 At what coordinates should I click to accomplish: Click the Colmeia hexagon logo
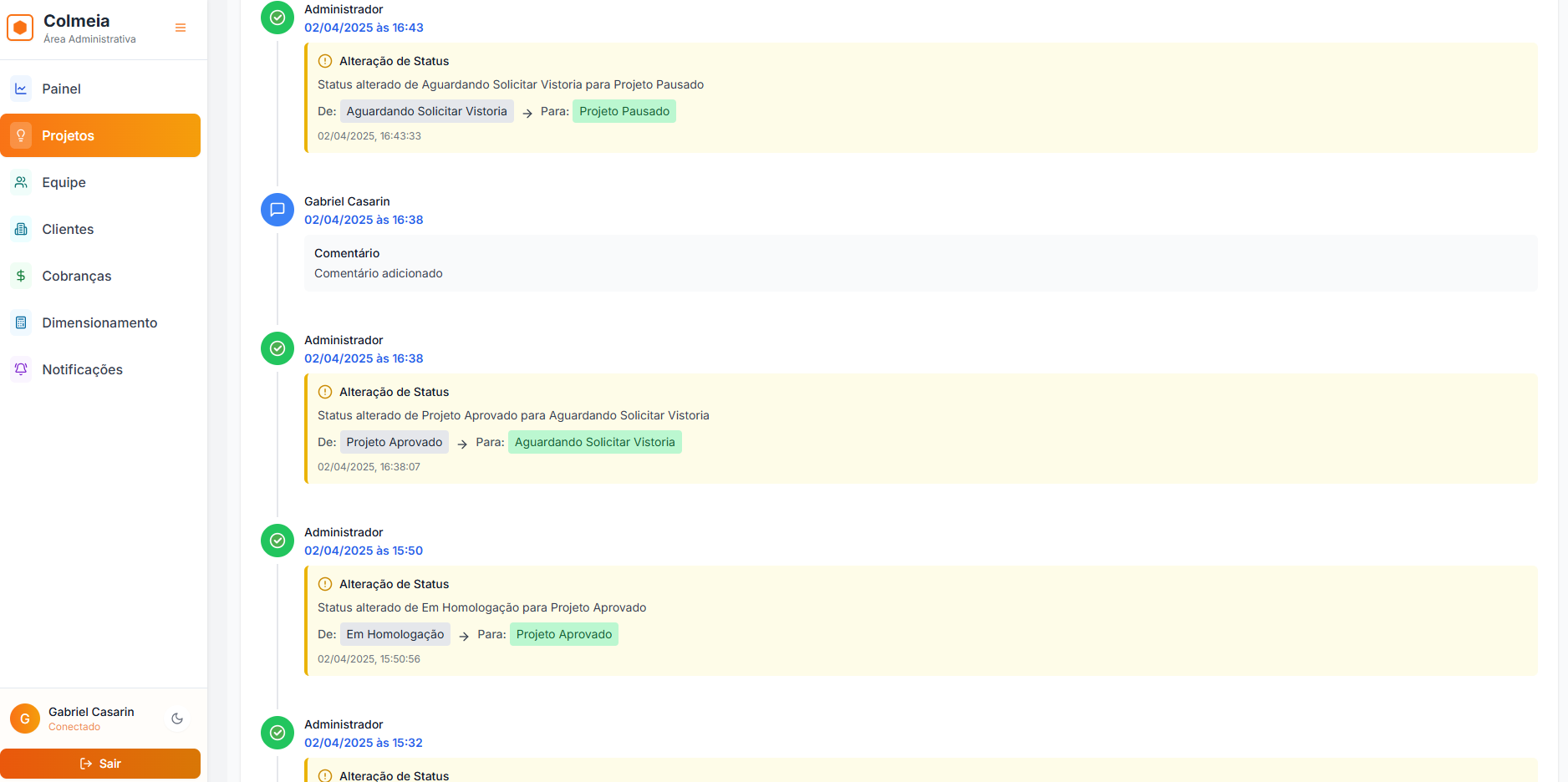[20, 28]
